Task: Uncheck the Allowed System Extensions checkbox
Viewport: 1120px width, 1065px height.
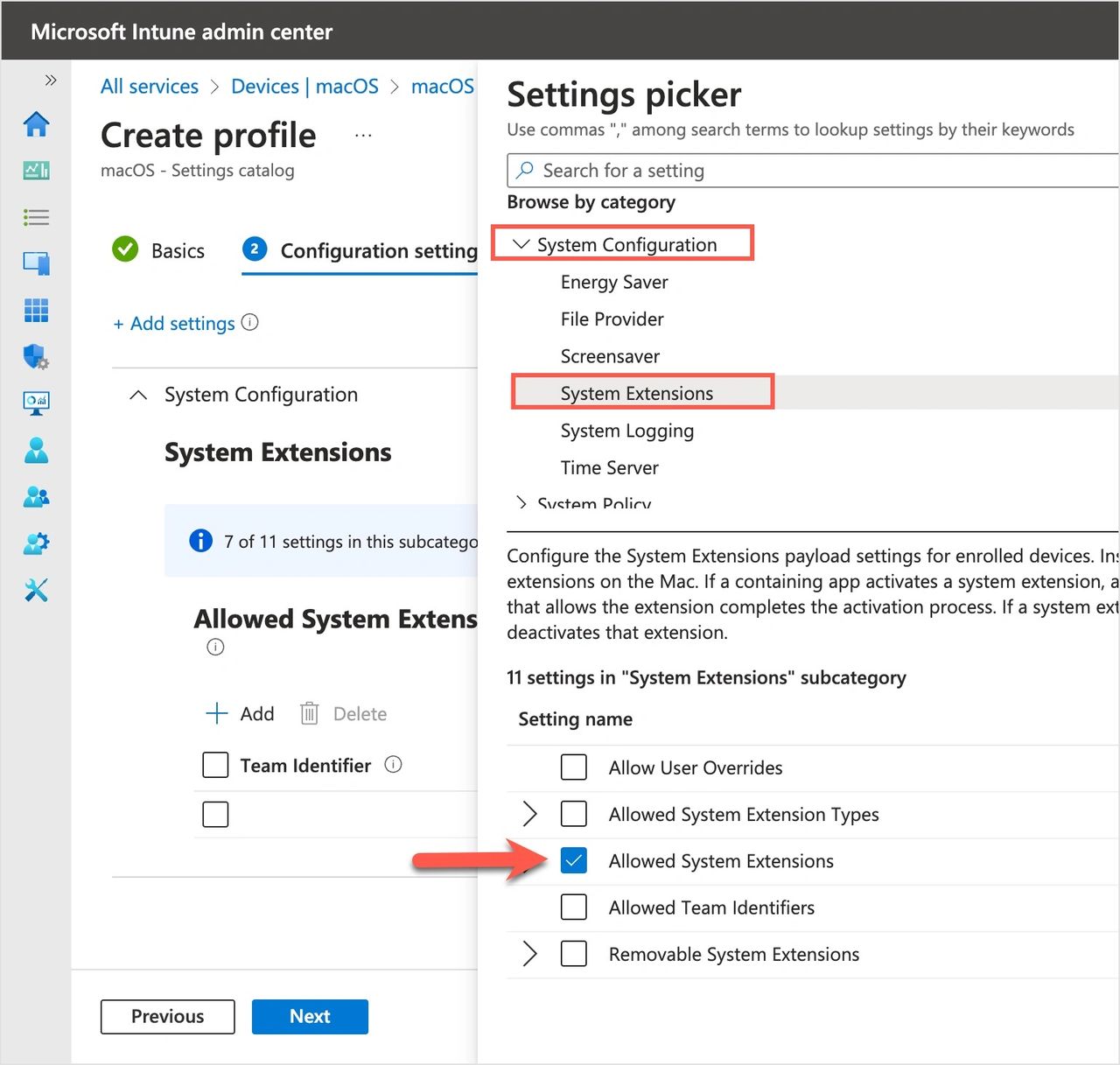Action: point(574,861)
